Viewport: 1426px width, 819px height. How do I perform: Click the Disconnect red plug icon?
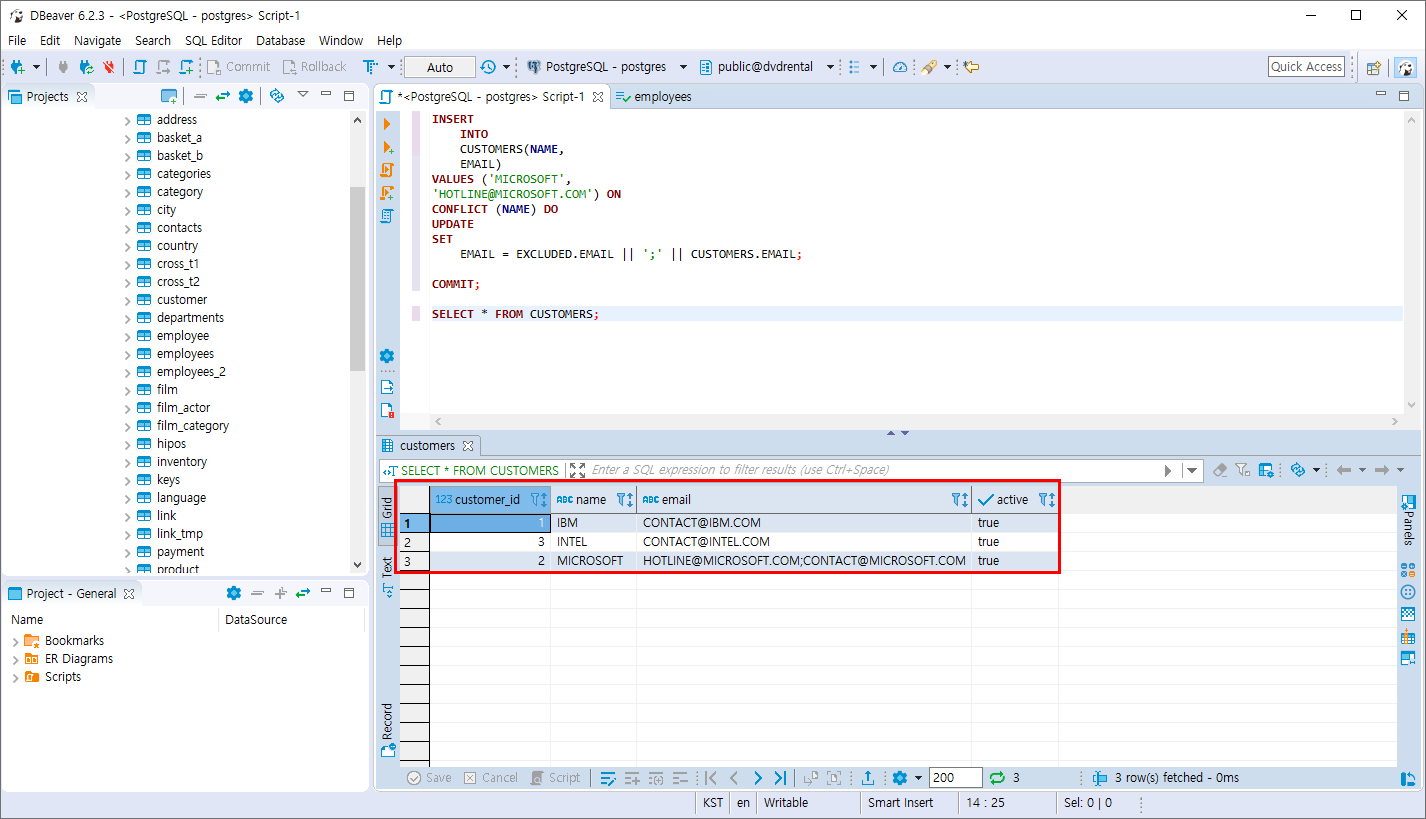coord(108,67)
